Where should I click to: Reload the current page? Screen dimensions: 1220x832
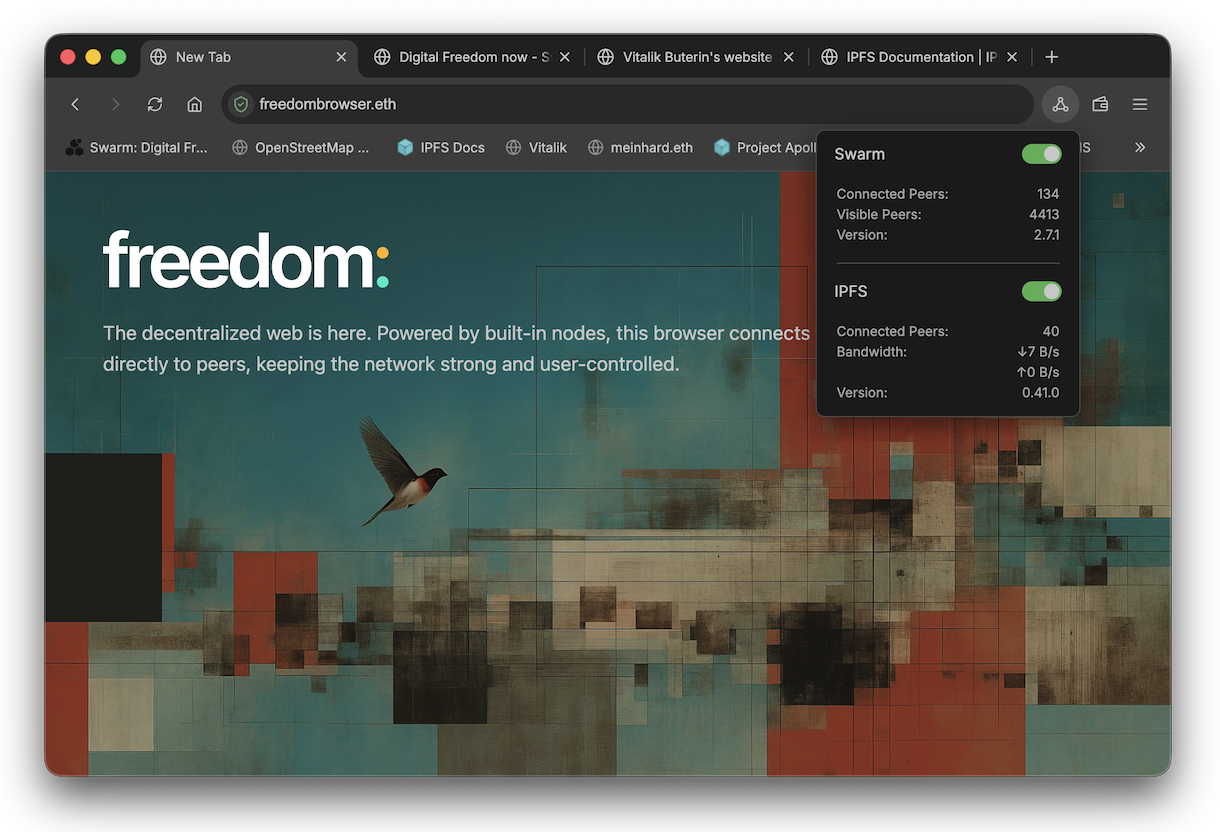155,104
